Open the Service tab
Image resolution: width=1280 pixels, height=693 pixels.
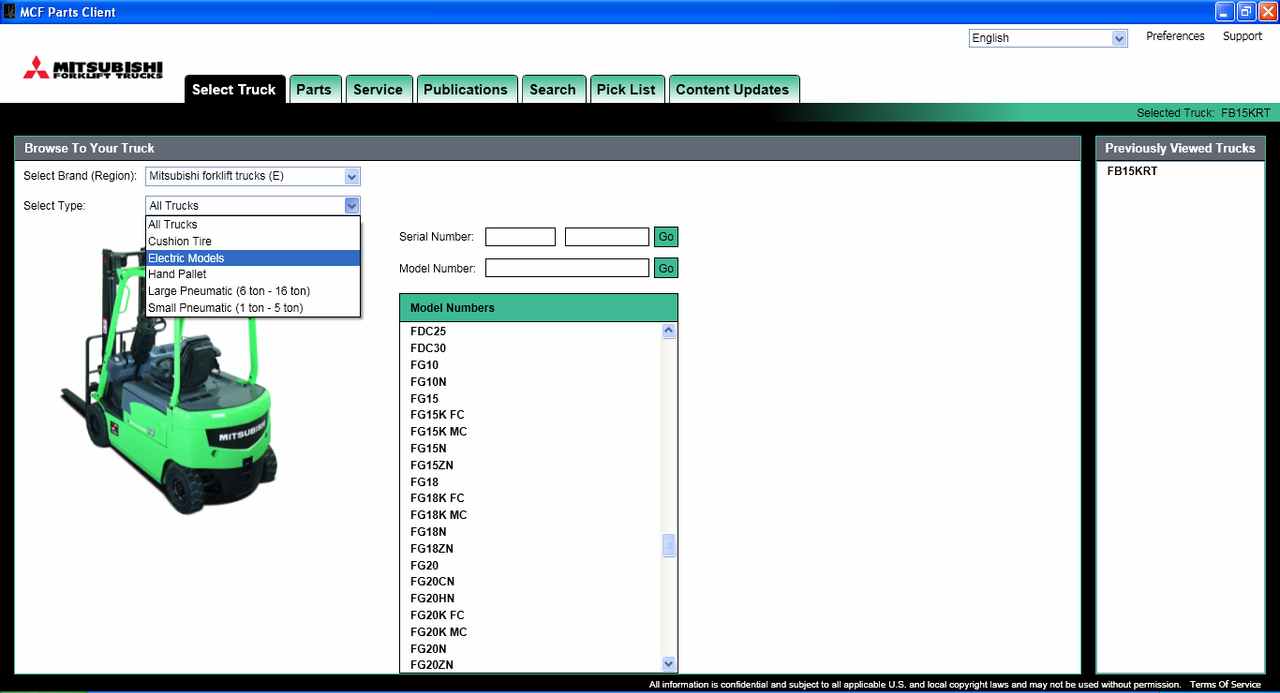coord(378,89)
